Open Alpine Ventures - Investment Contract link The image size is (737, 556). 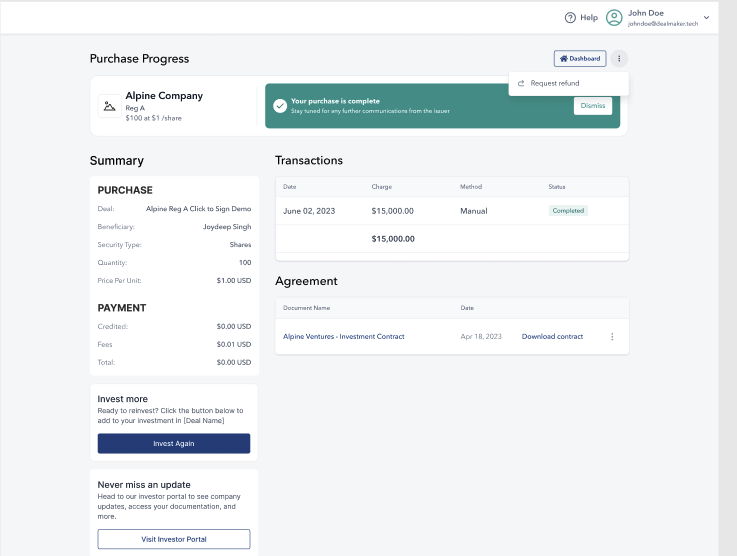343,337
